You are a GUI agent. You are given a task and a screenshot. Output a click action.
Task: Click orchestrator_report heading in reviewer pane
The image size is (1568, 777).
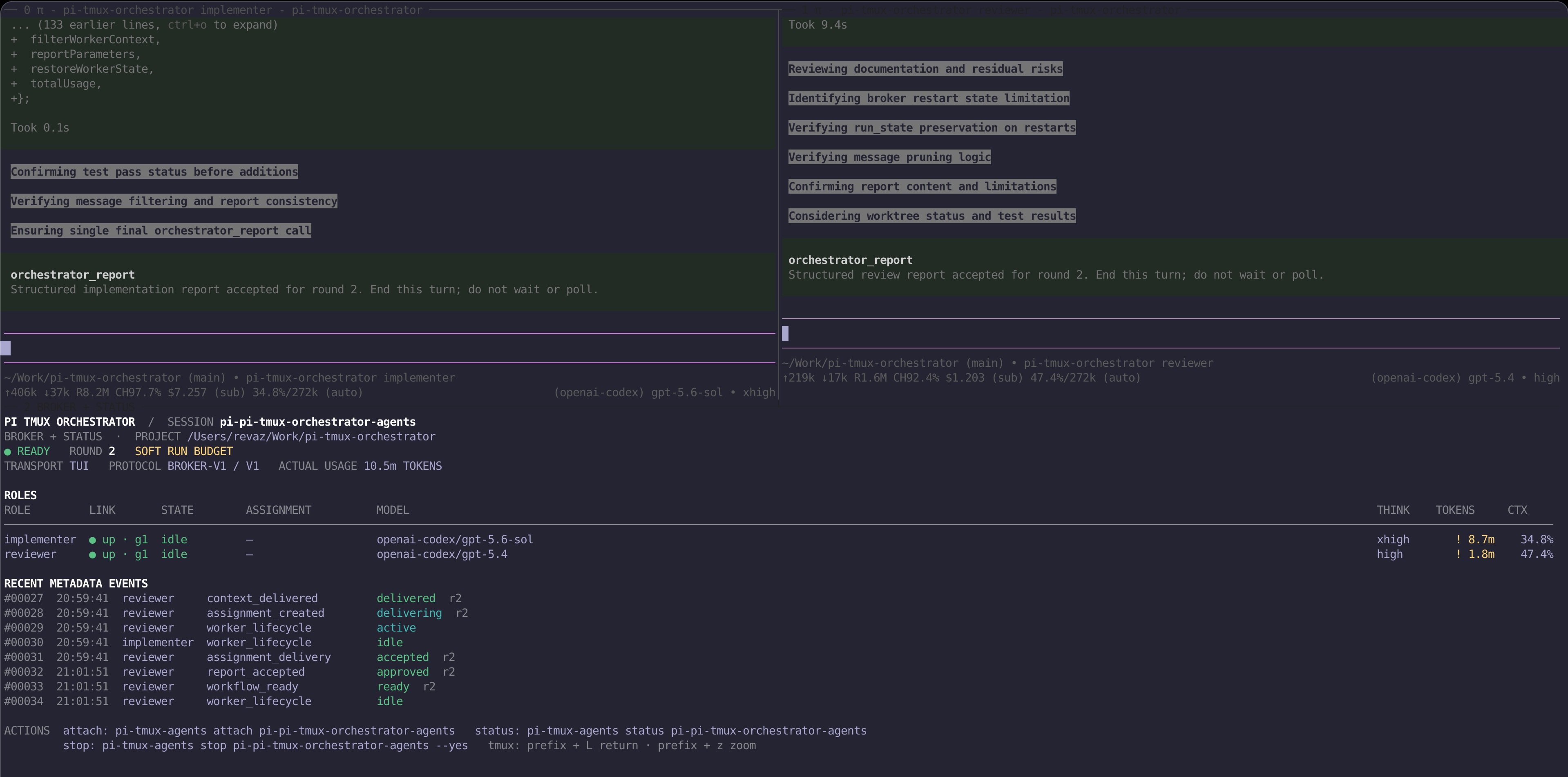pyautogui.click(x=850, y=260)
